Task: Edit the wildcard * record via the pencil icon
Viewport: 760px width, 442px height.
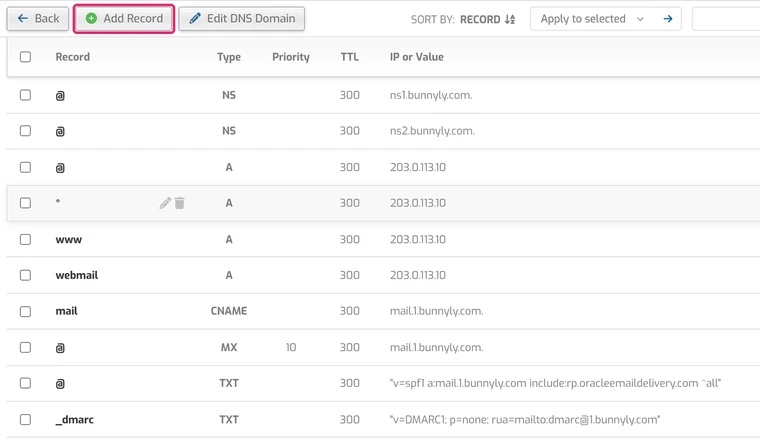Action: pos(165,203)
